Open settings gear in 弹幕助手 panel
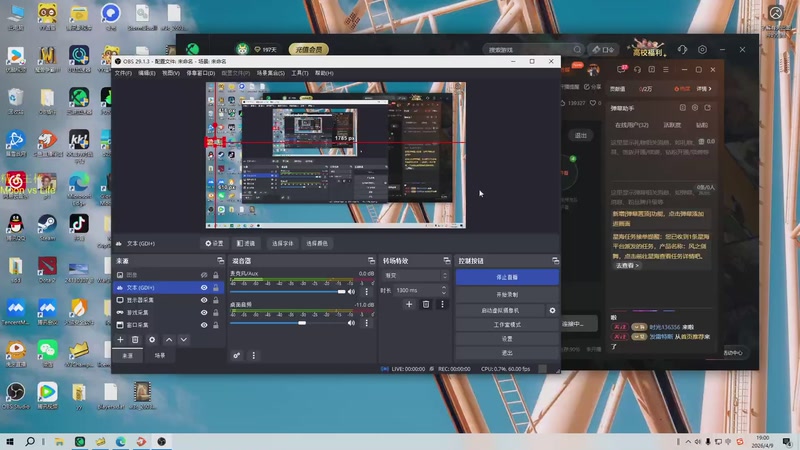 pyautogui.click(x=695, y=108)
